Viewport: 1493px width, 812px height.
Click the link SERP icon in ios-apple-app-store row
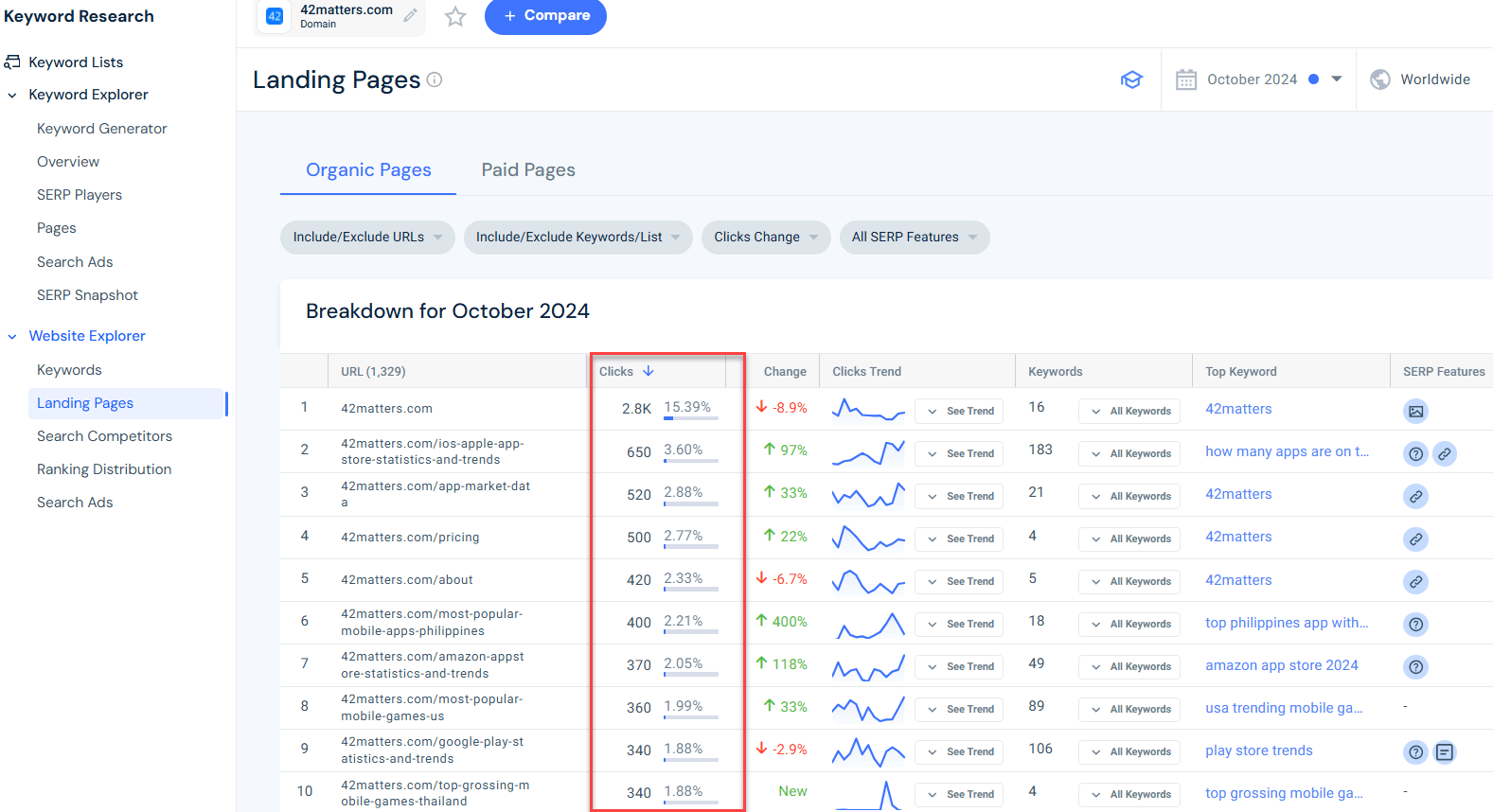1444,453
